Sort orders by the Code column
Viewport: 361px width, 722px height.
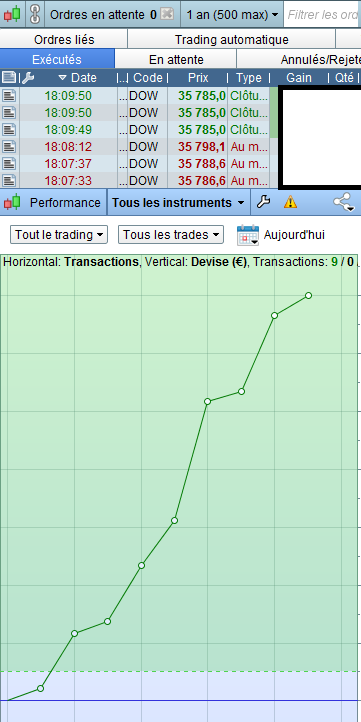(147, 77)
